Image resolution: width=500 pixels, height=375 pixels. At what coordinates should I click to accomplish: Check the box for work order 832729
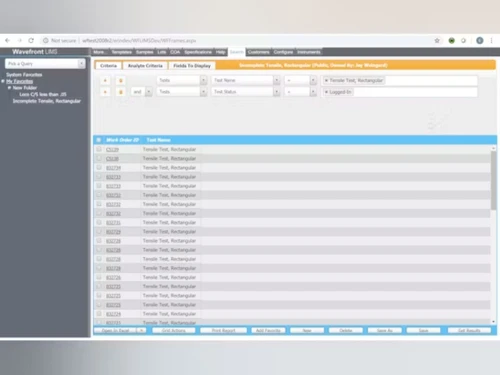99,231
